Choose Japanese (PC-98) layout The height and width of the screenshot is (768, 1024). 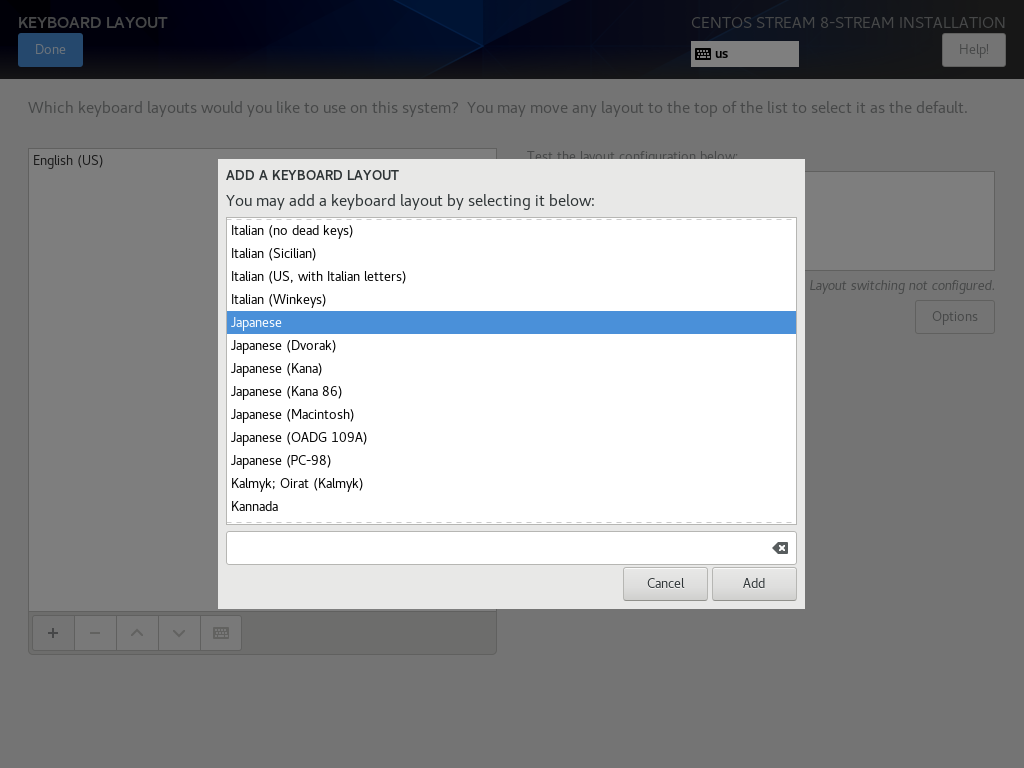click(511, 460)
